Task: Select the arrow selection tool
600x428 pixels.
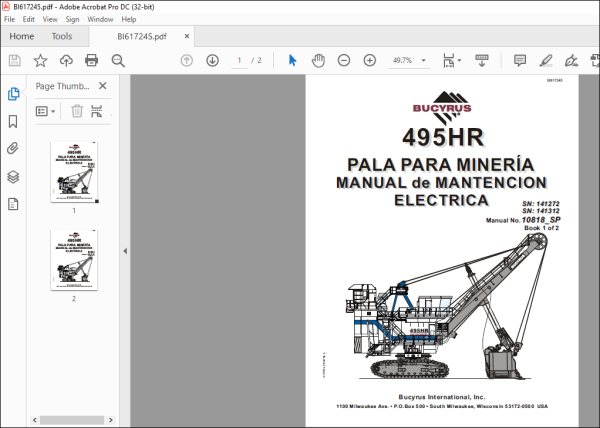Action: (293, 60)
